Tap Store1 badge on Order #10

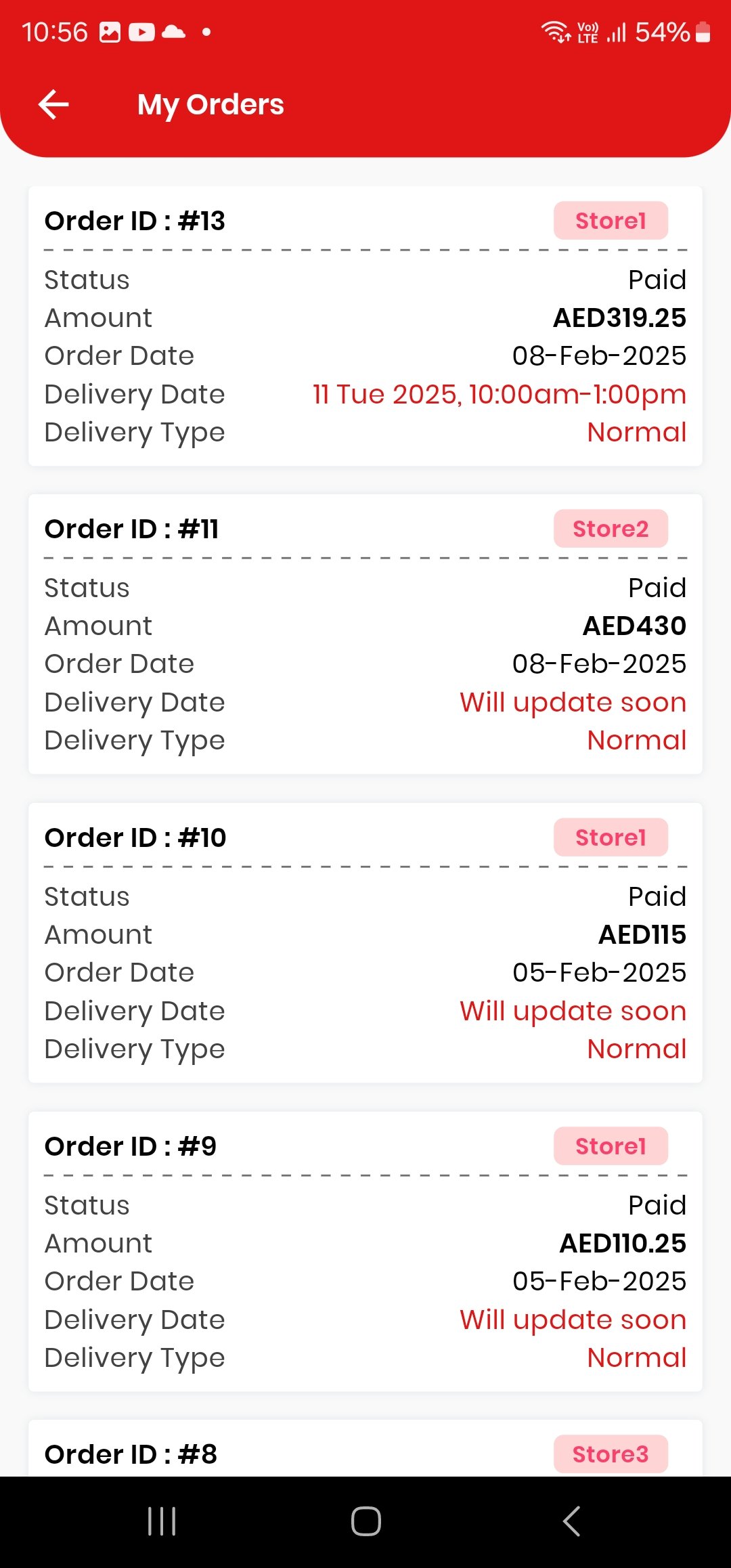[611, 837]
